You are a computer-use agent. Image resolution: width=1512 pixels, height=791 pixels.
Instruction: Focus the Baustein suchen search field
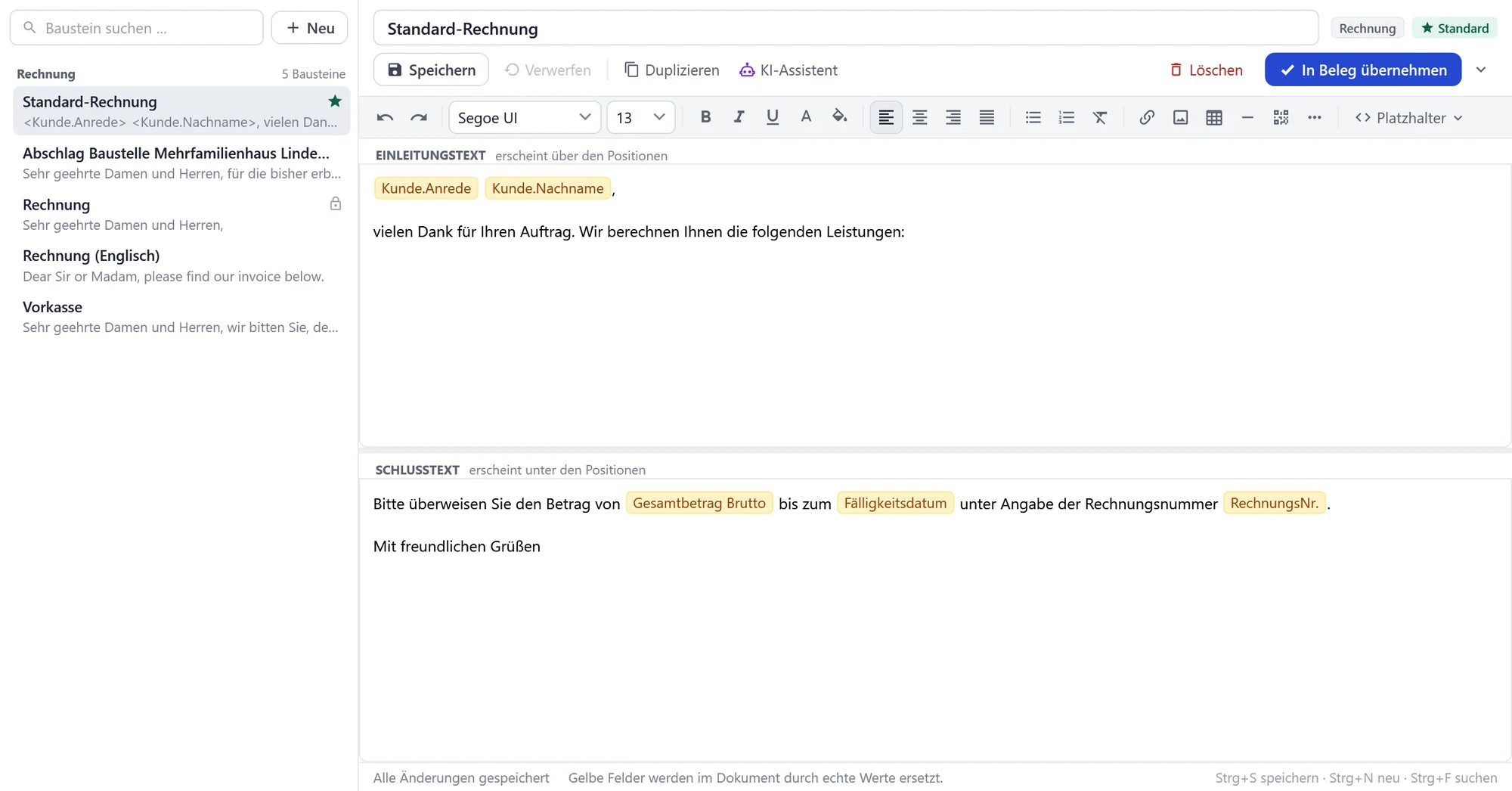(137, 28)
